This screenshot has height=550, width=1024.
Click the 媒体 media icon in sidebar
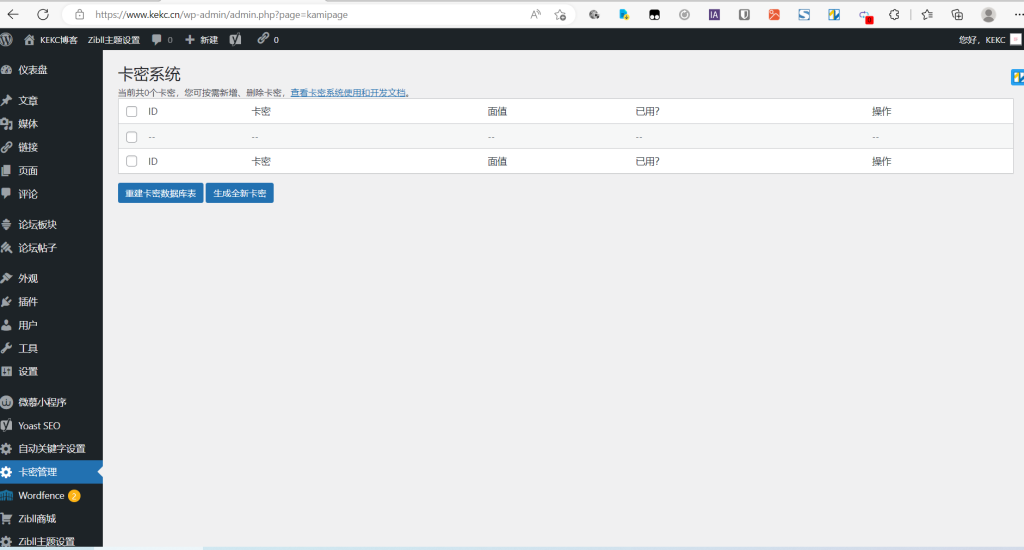7,123
